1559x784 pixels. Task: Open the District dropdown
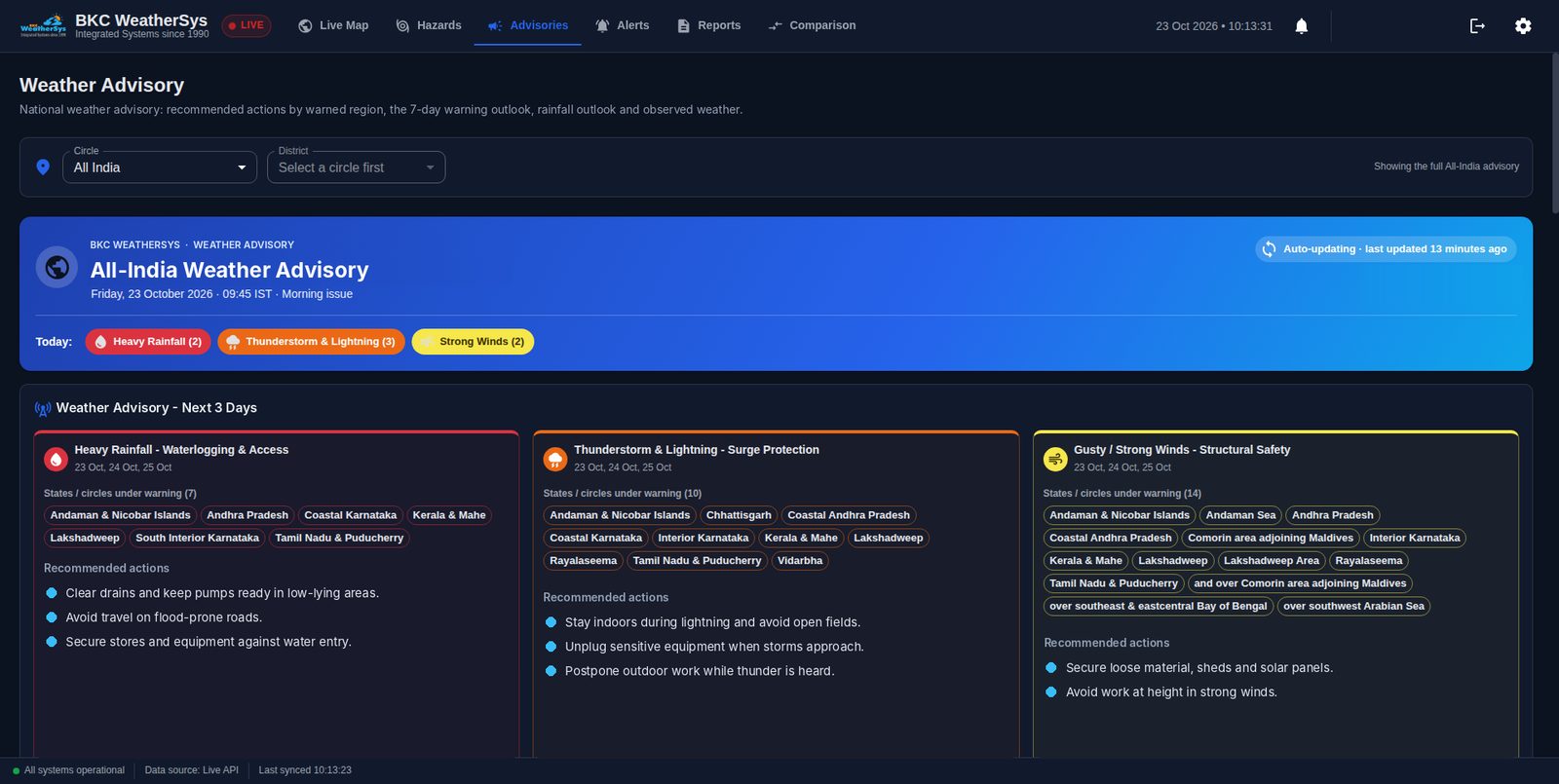(357, 168)
